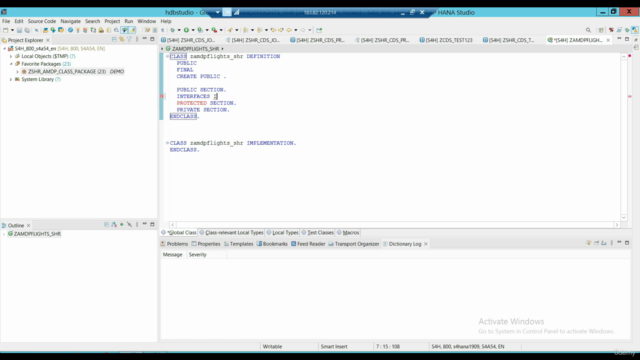Screen dimensions: 640x360
Task: Toggle the green filter dot in Outline toolbar
Action: (122, 224)
